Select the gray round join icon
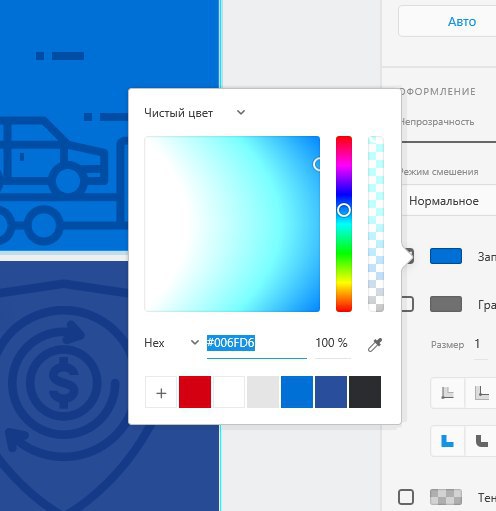Image resolution: width=496 pixels, height=511 pixels. pyautogui.click(x=481, y=441)
